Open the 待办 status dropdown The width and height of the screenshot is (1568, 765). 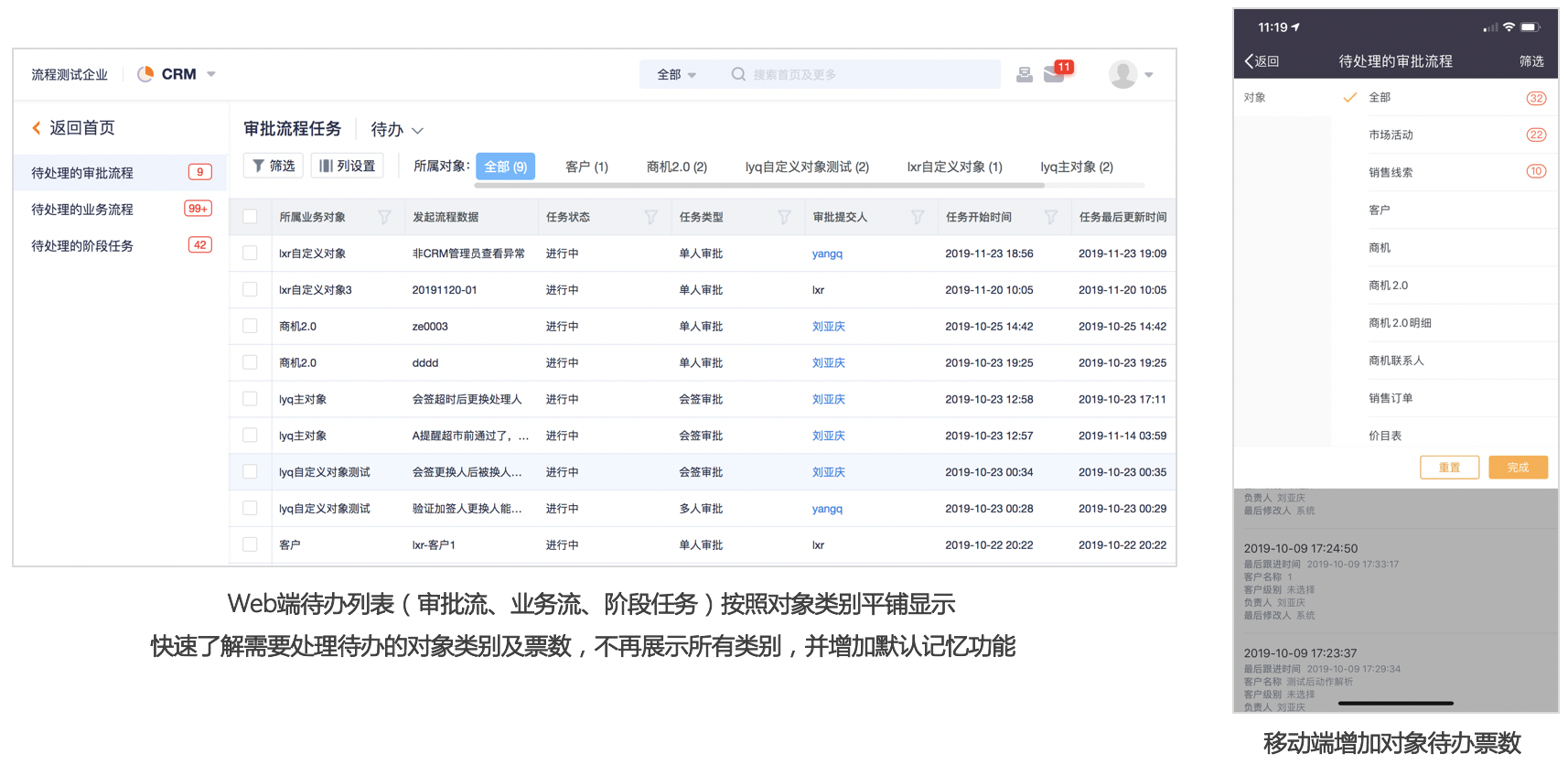397,130
